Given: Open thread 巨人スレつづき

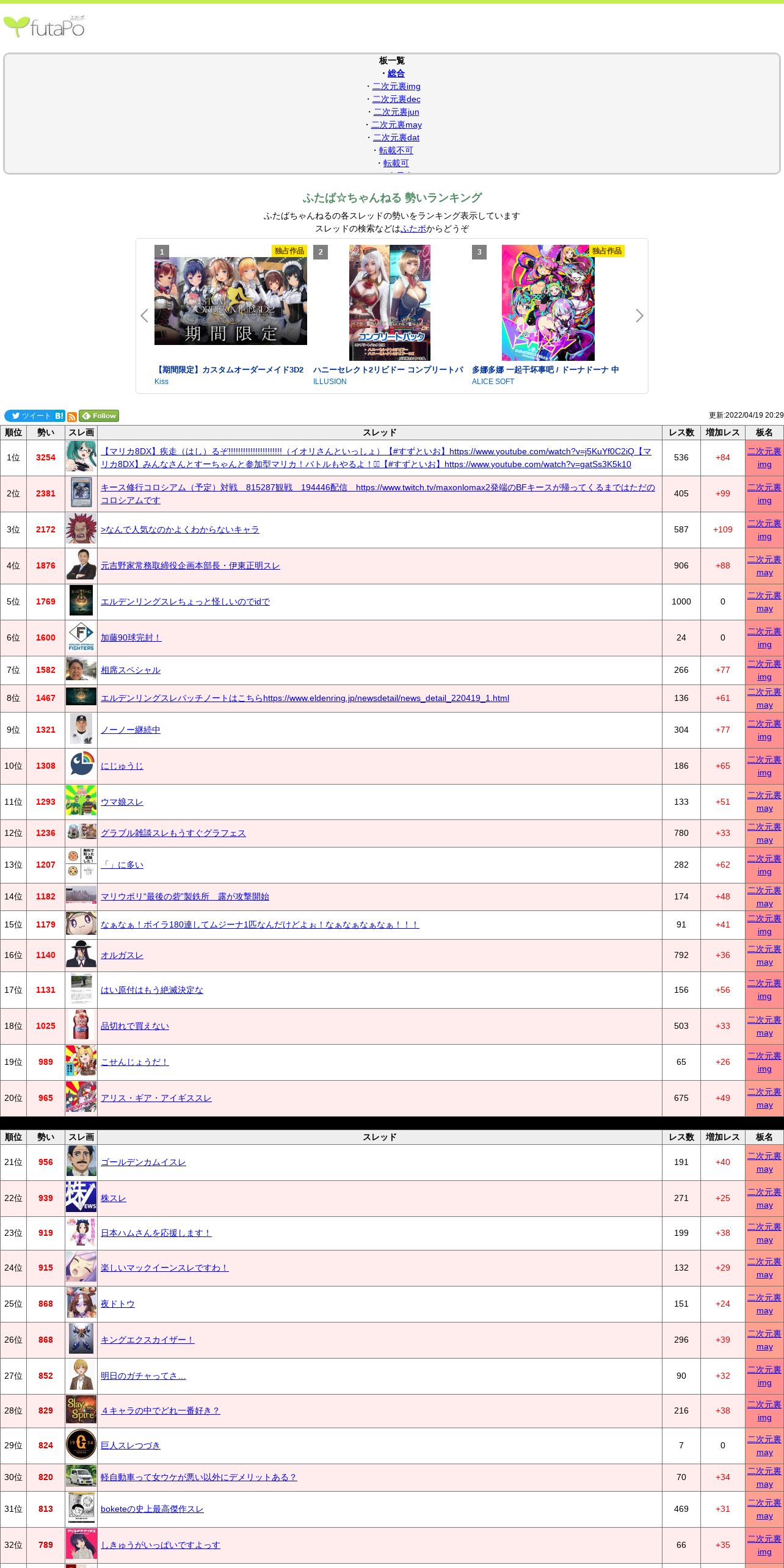Looking at the screenshot, I should [x=131, y=1445].
